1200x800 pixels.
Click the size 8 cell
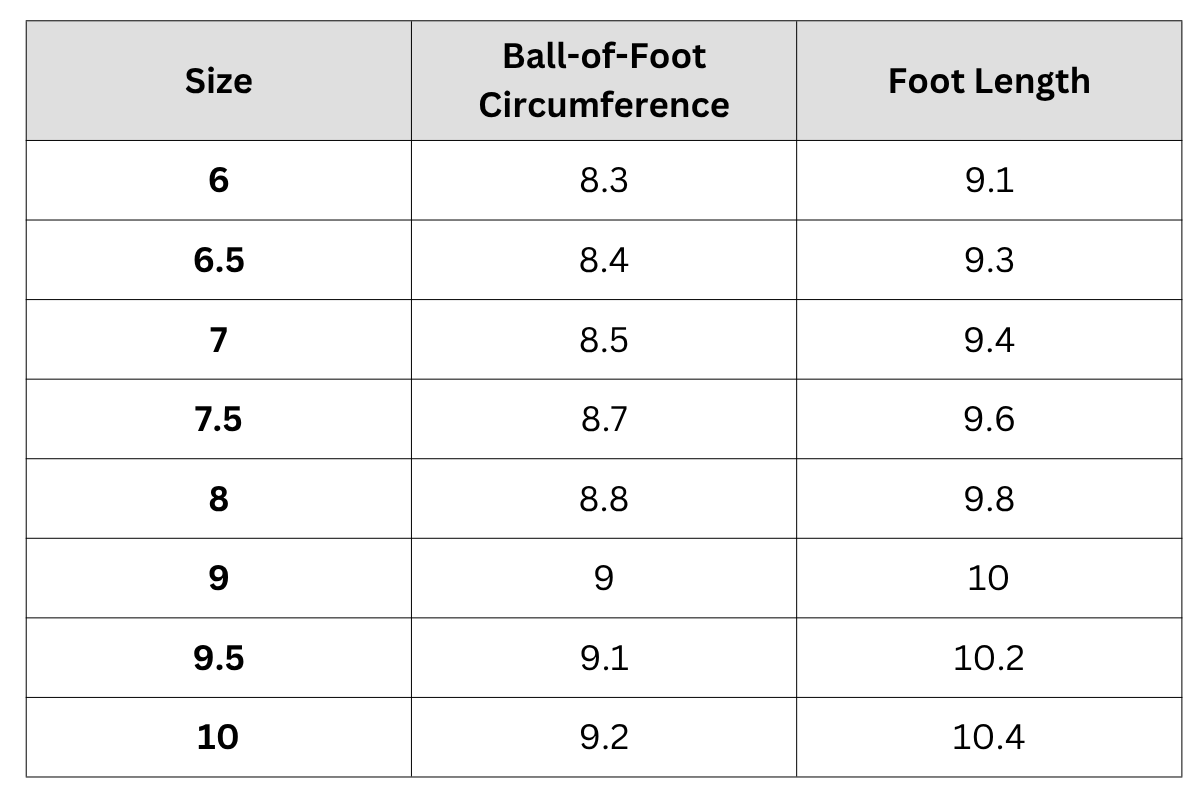click(x=218, y=498)
